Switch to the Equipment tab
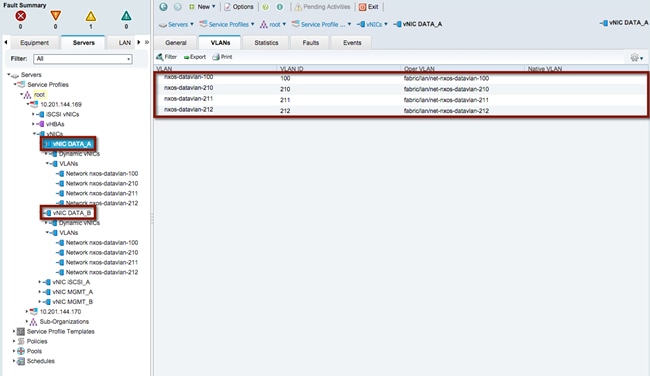The height and width of the screenshot is (376, 650). tap(34, 43)
